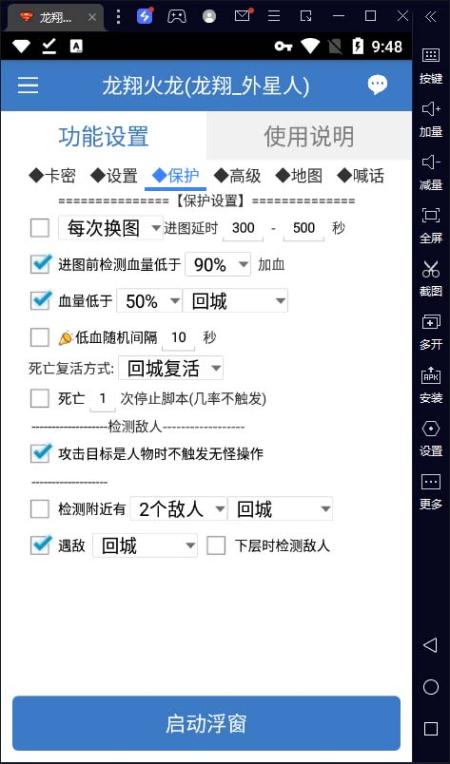Check the 下层时检测敌人 checkbox
Image resolution: width=450 pixels, height=764 pixels.
point(216,546)
